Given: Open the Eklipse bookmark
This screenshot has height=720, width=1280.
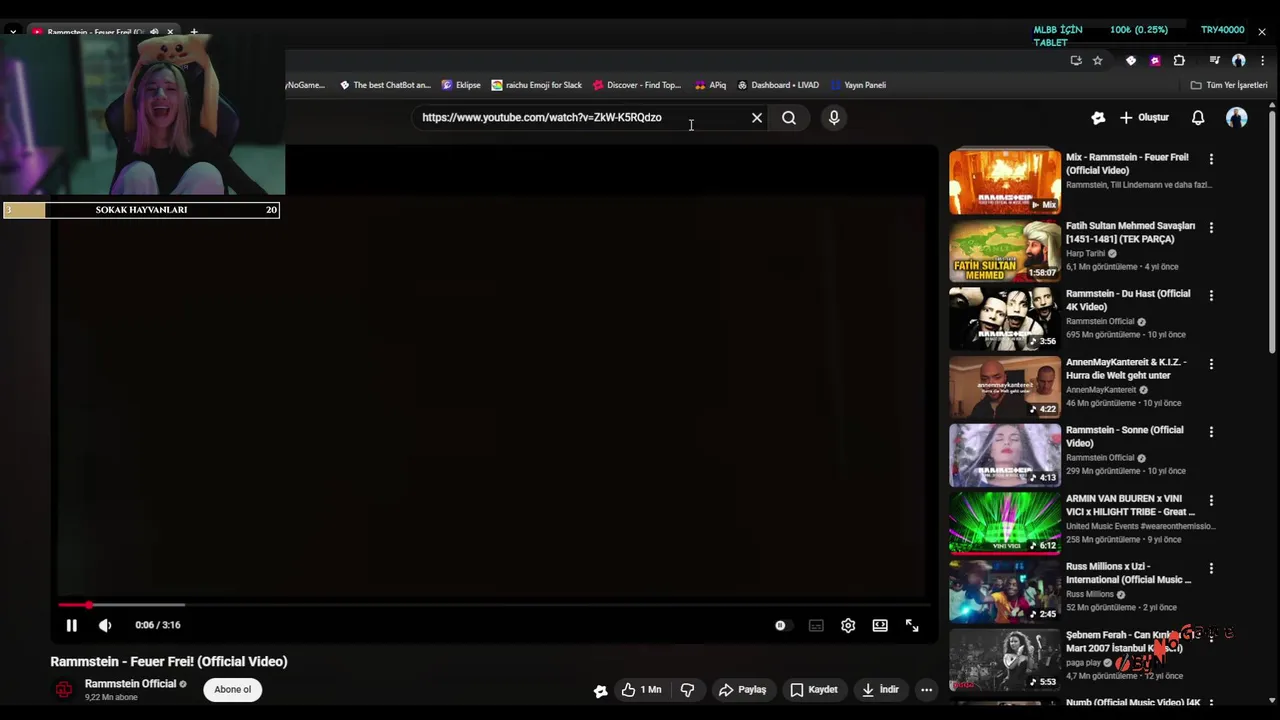Looking at the screenshot, I should pyautogui.click(x=461, y=85).
